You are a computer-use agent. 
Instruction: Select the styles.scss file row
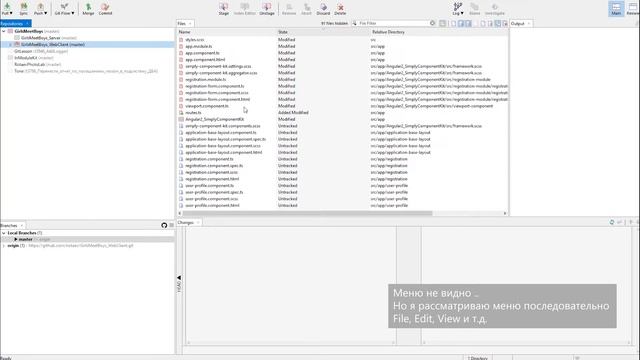coord(343,40)
